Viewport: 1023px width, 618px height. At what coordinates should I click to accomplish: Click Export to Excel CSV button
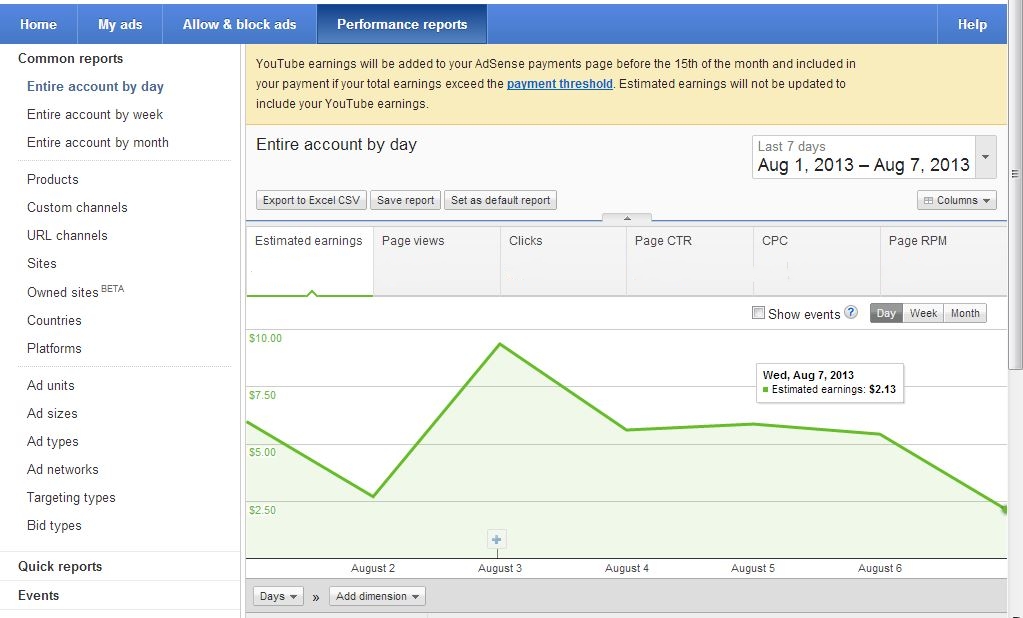(311, 200)
